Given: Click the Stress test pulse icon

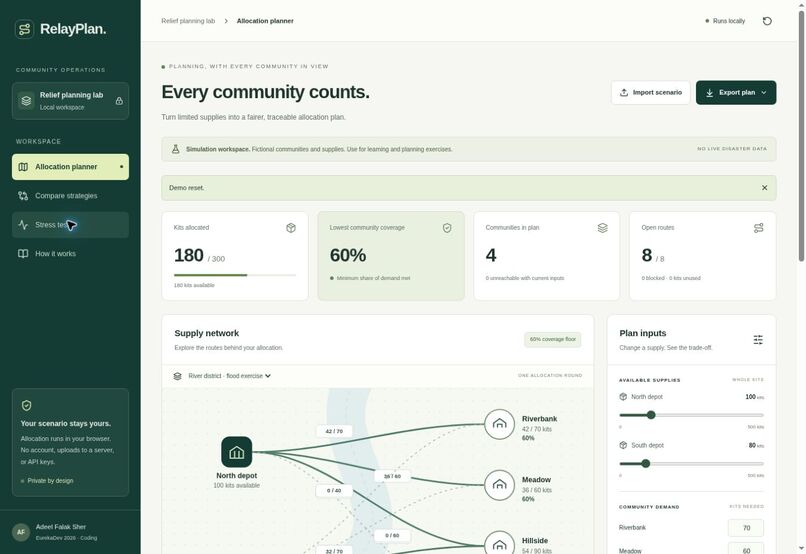Looking at the screenshot, I should tap(23, 225).
